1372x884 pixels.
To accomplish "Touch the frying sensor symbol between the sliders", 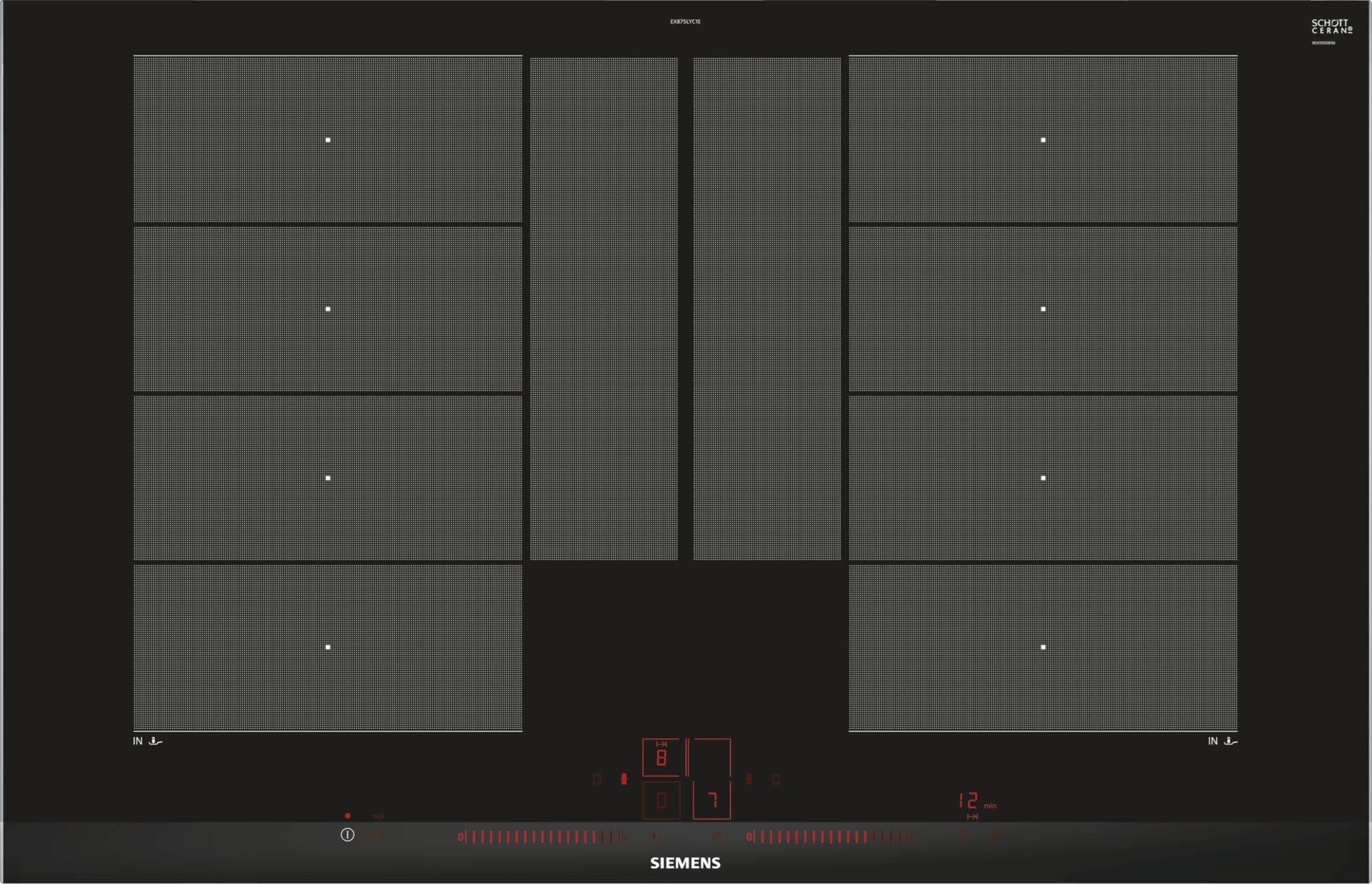I will tap(657, 837).
